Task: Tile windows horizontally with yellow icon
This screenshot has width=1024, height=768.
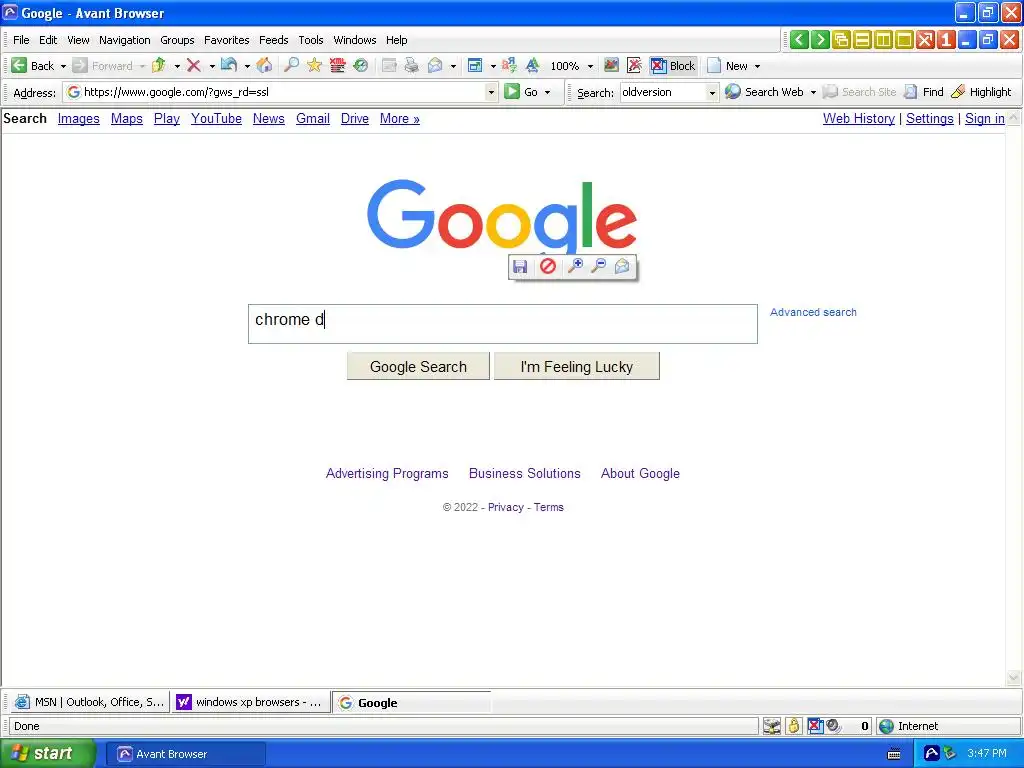Action: coord(862,40)
